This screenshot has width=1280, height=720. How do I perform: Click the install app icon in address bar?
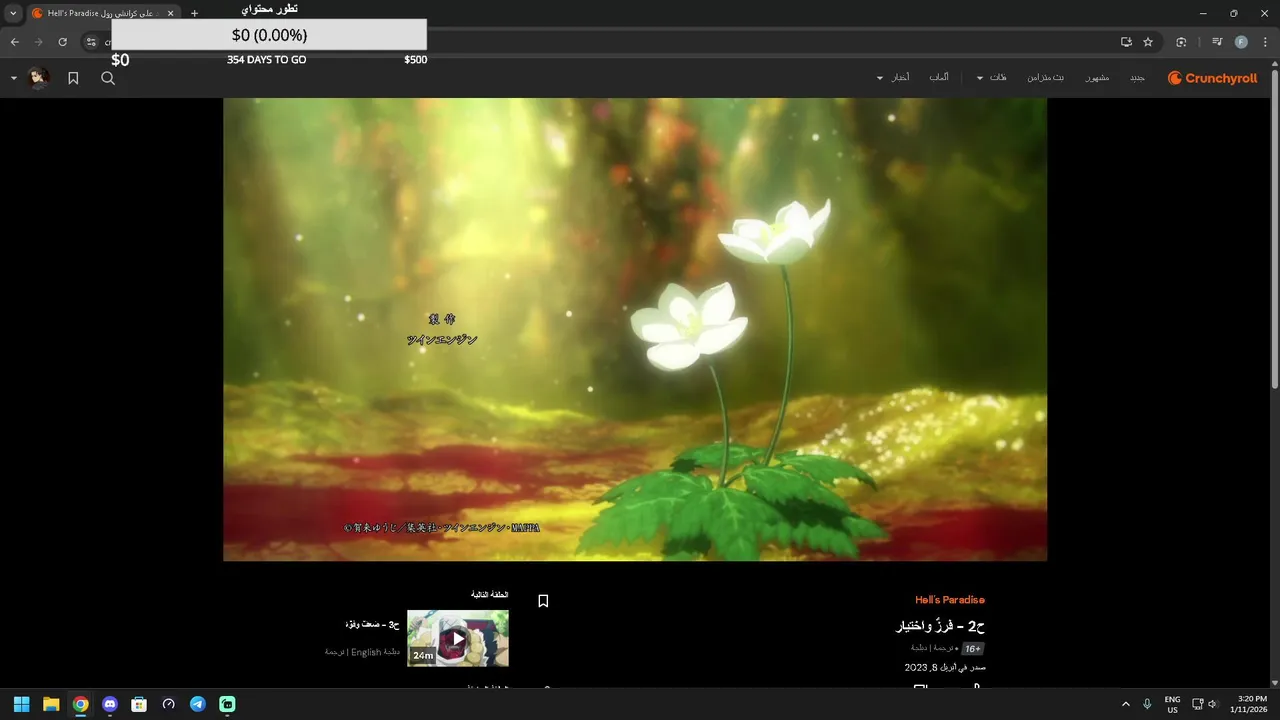click(1126, 42)
